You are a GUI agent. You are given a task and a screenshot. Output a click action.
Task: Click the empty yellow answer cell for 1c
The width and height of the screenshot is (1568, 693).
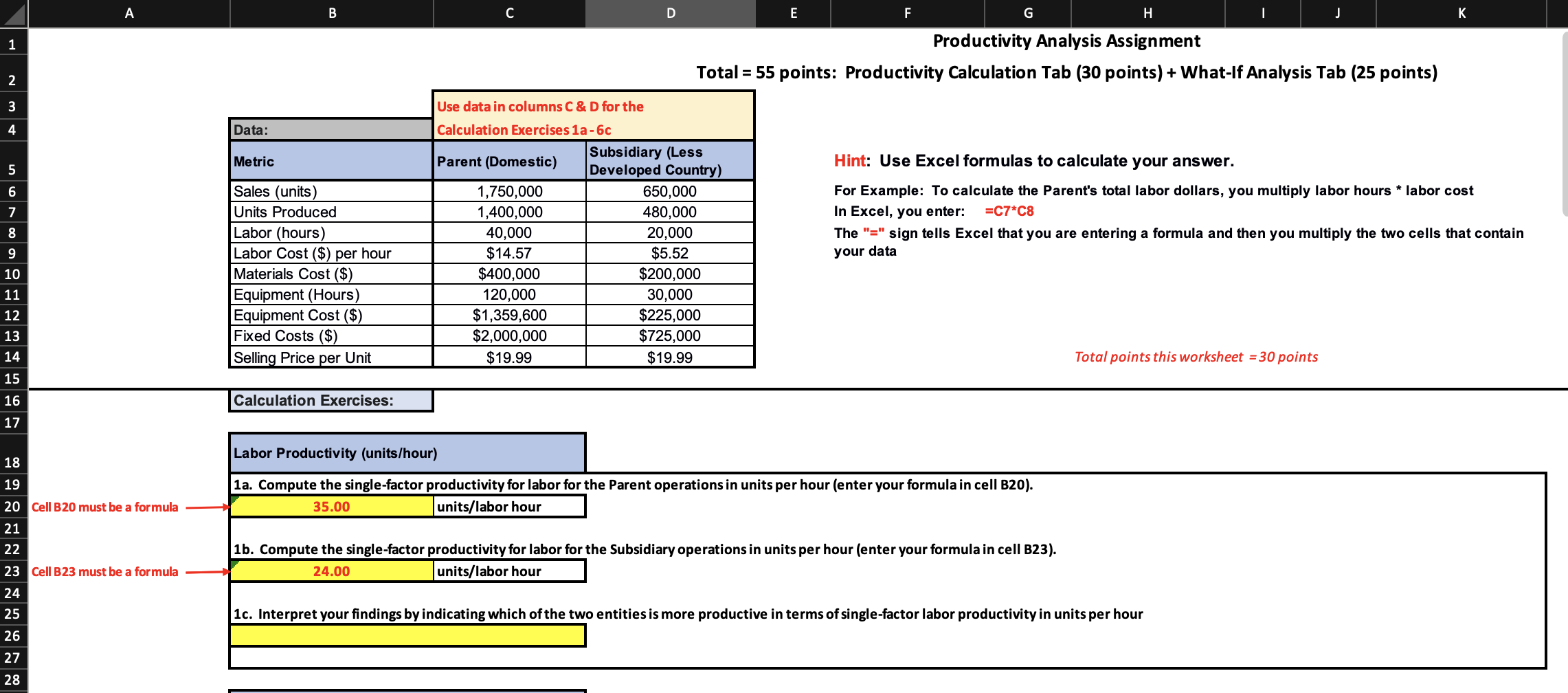point(407,636)
